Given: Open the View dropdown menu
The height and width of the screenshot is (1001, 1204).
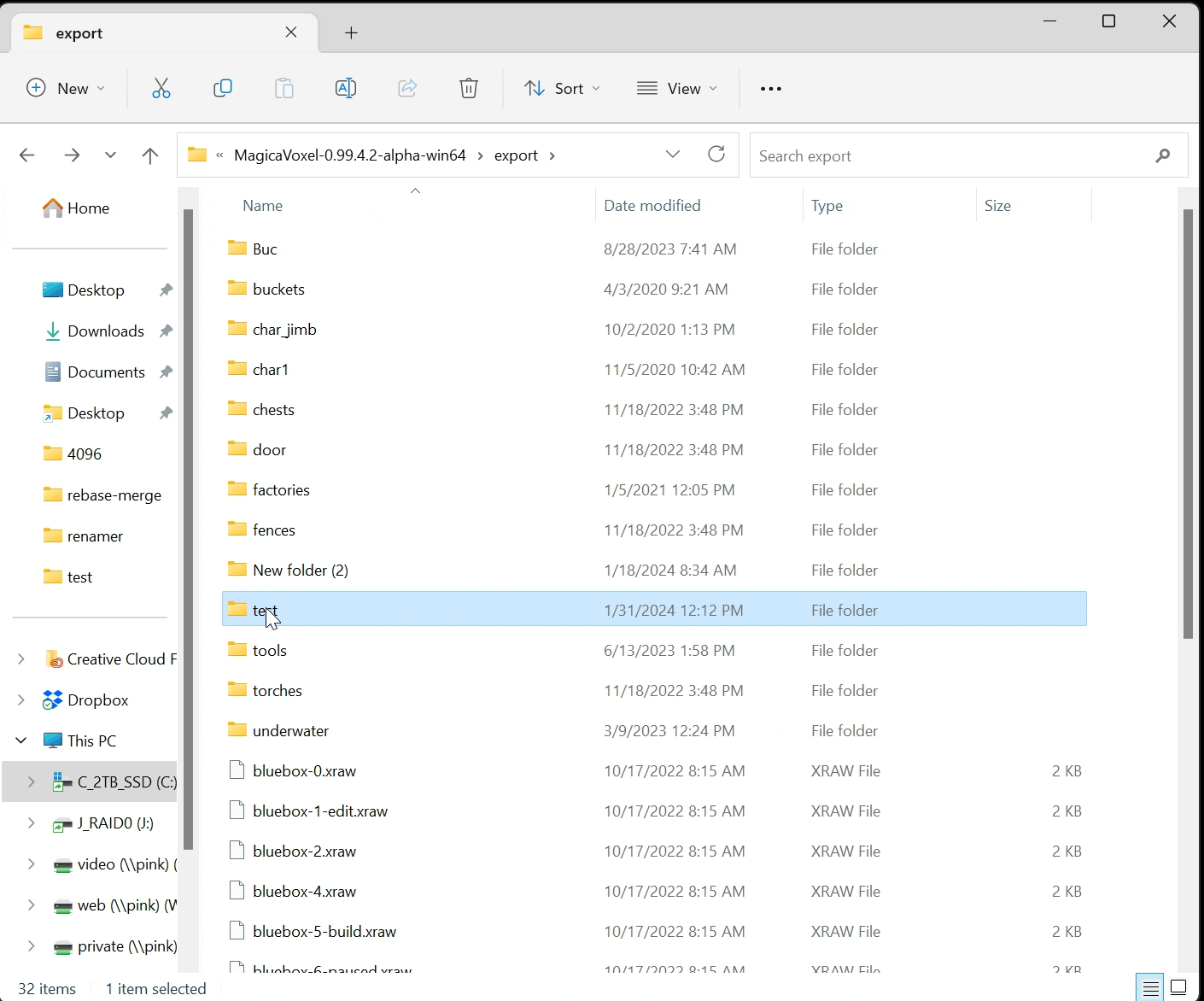Looking at the screenshot, I should pos(677,89).
